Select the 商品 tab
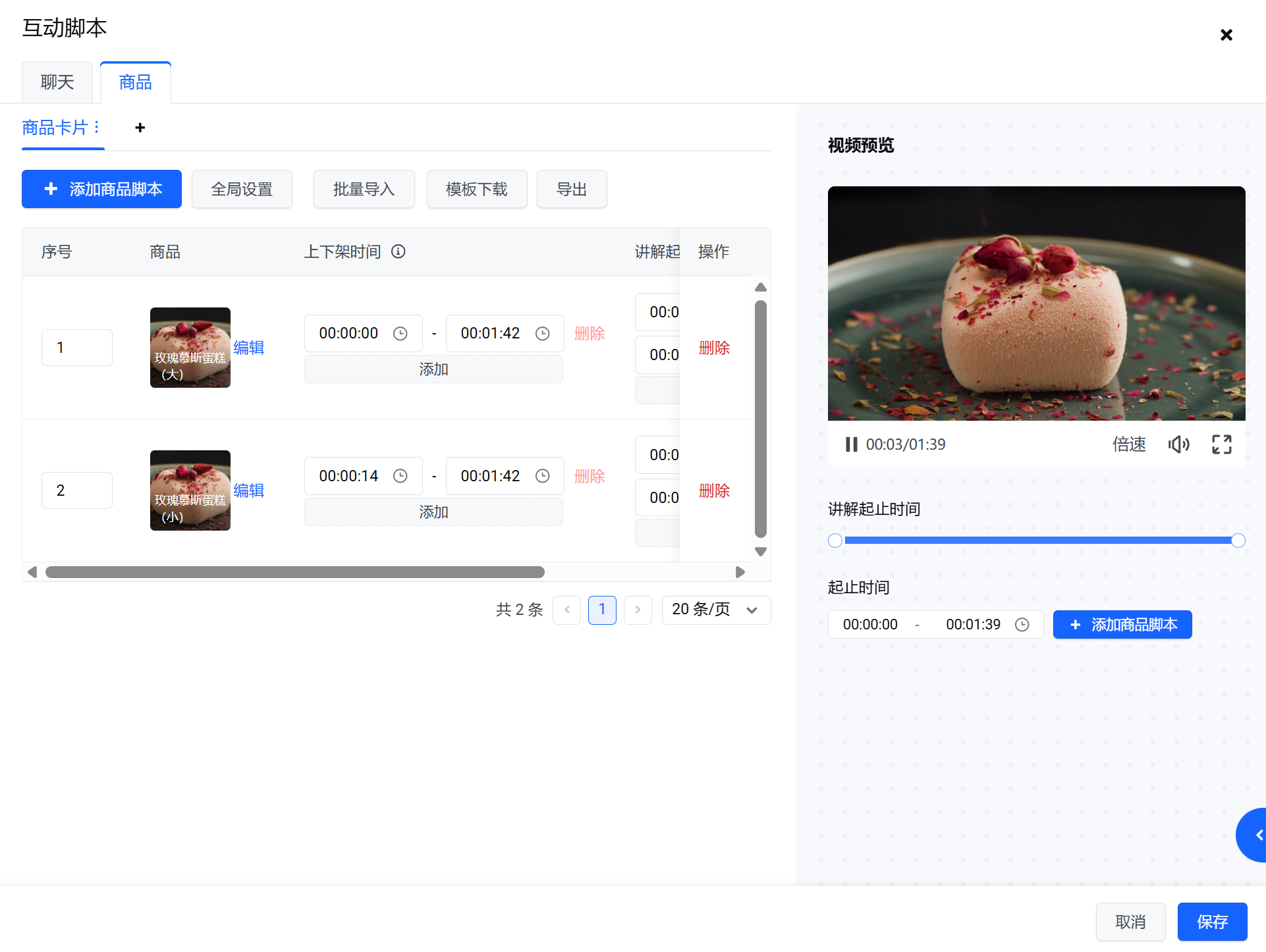 click(136, 82)
